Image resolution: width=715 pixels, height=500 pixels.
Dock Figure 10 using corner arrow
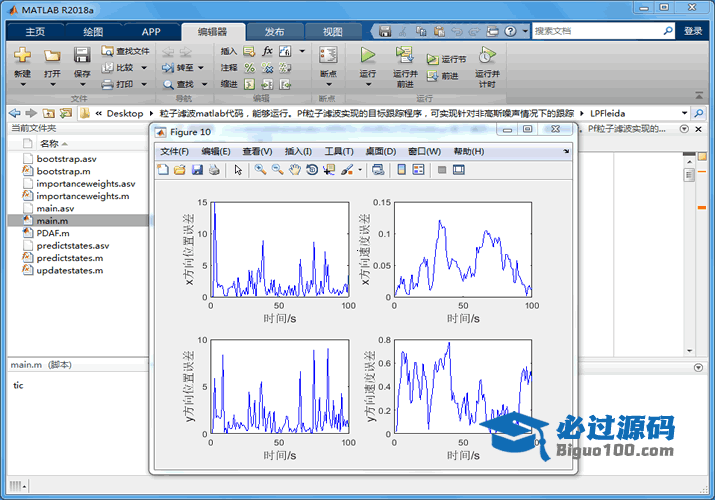566,151
